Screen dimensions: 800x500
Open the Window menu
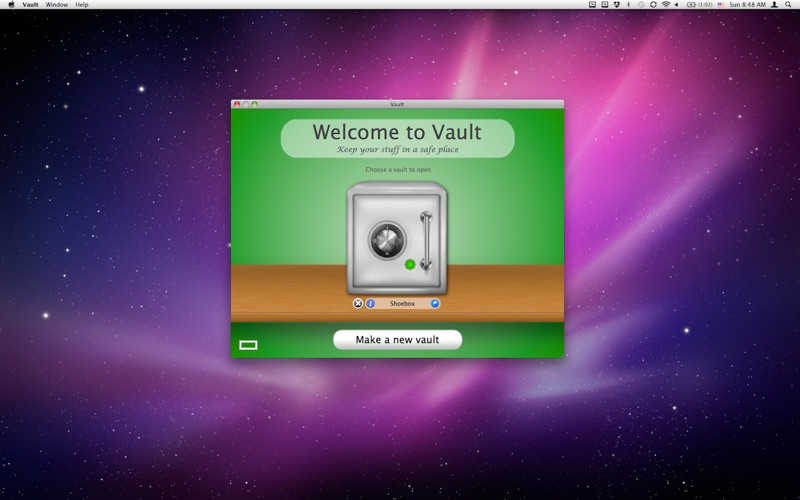[x=57, y=5]
